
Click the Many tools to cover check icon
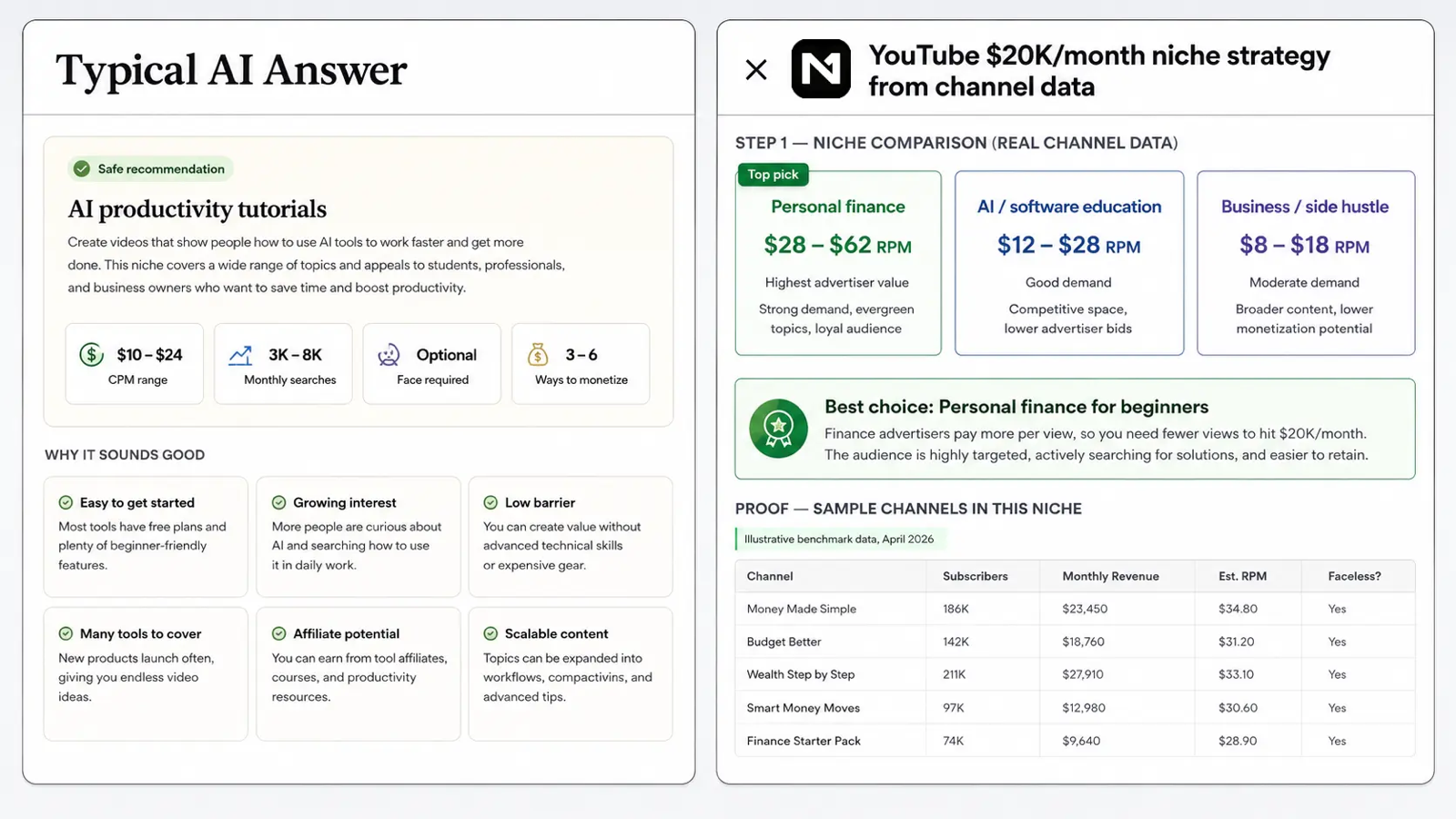[66, 633]
